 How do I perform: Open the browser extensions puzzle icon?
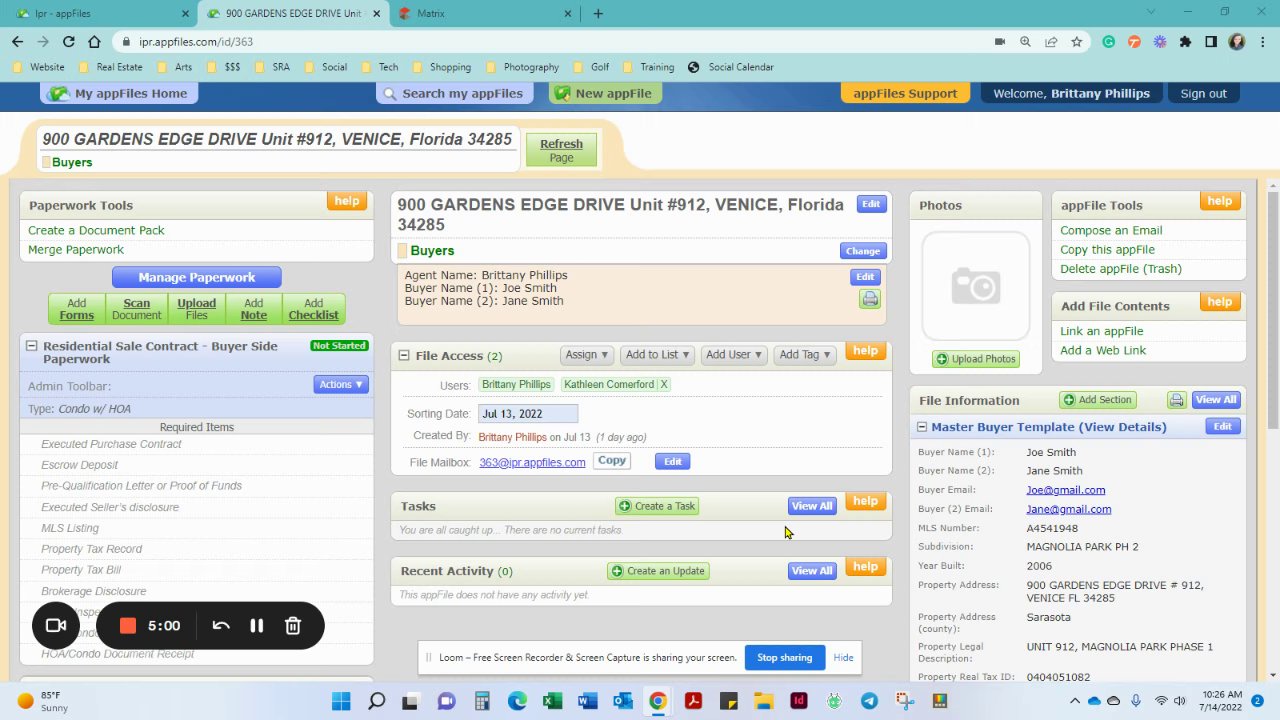point(1185,41)
